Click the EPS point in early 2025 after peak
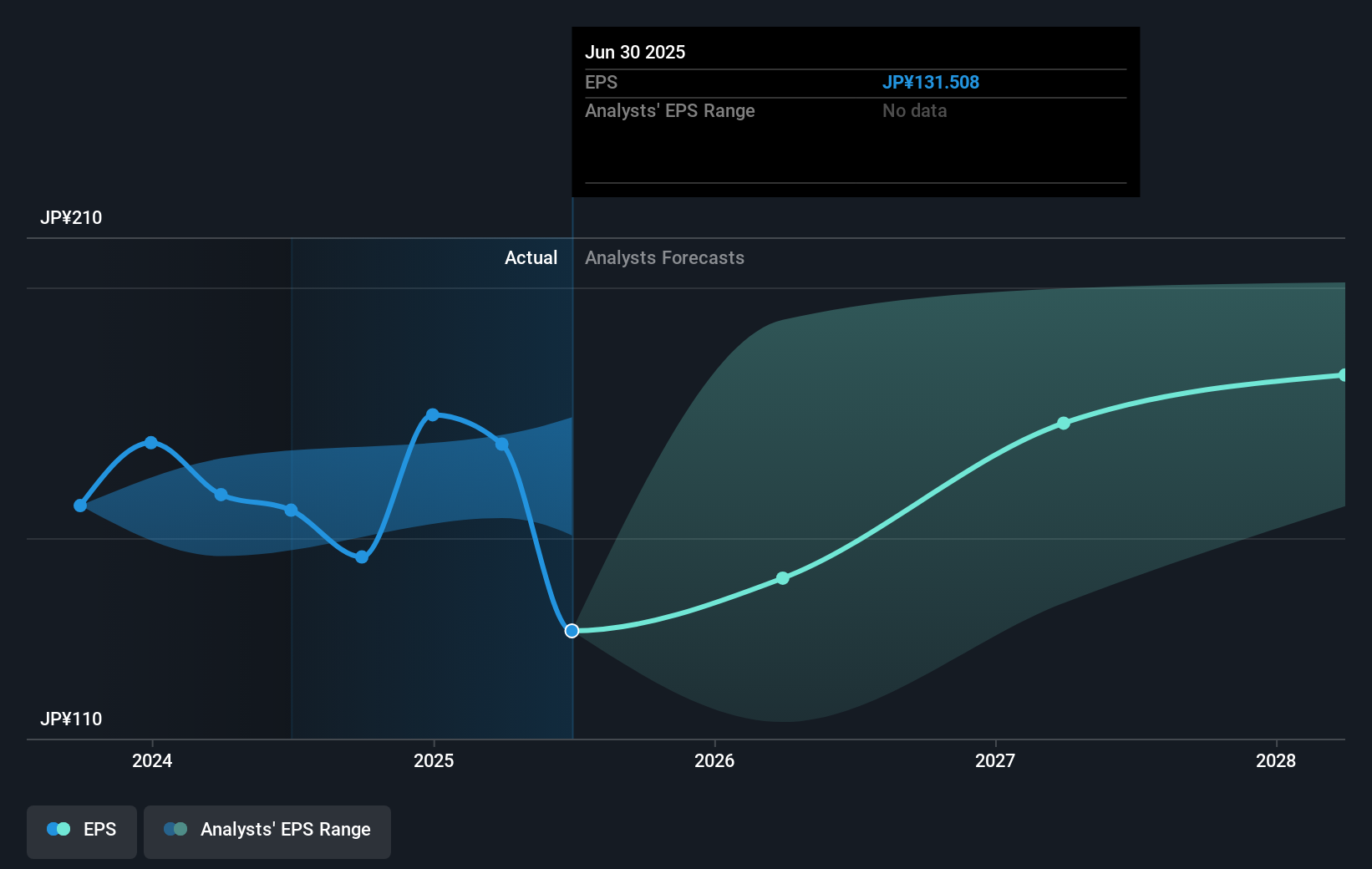Image resolution: width=1372 pixels, height=869 pixels. 502,445
